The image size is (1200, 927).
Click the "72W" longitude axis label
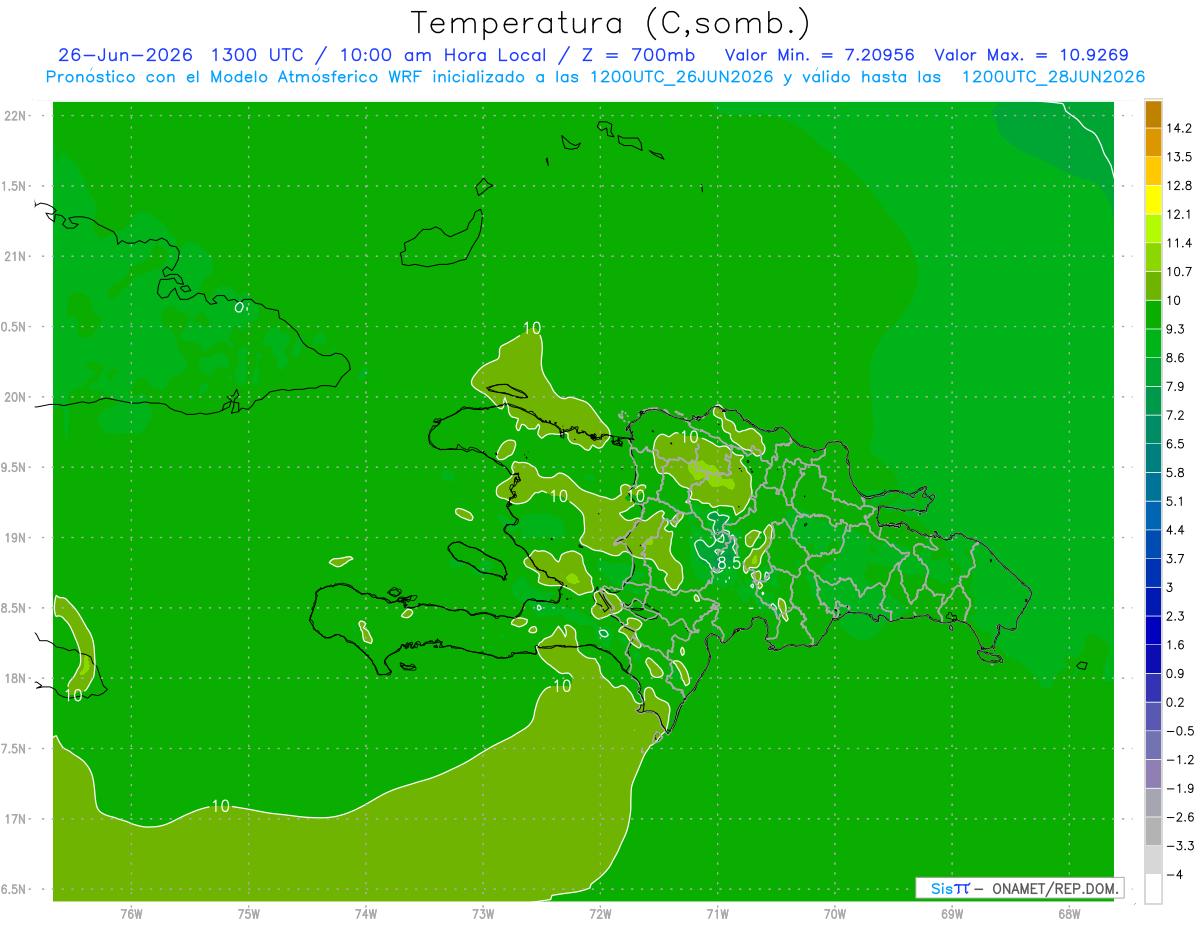[600, 914]
